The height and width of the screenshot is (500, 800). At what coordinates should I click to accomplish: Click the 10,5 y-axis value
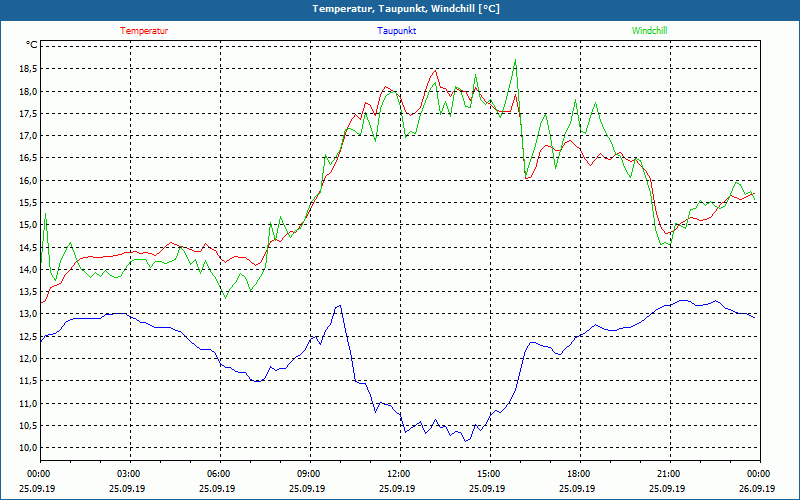pos(28,426)
